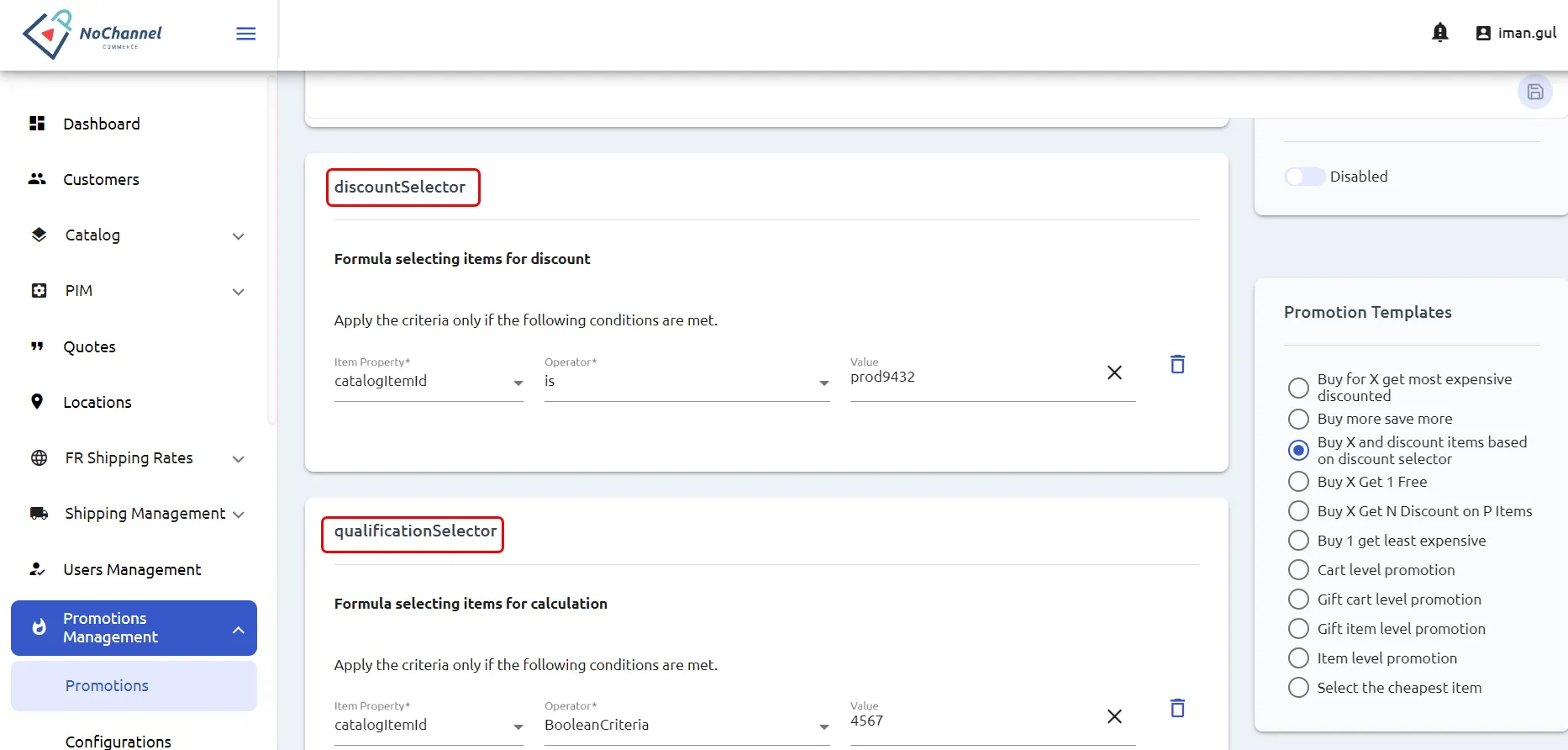
Task: Delete discountSelector condition with trash icon
Action: (1178, 364)
